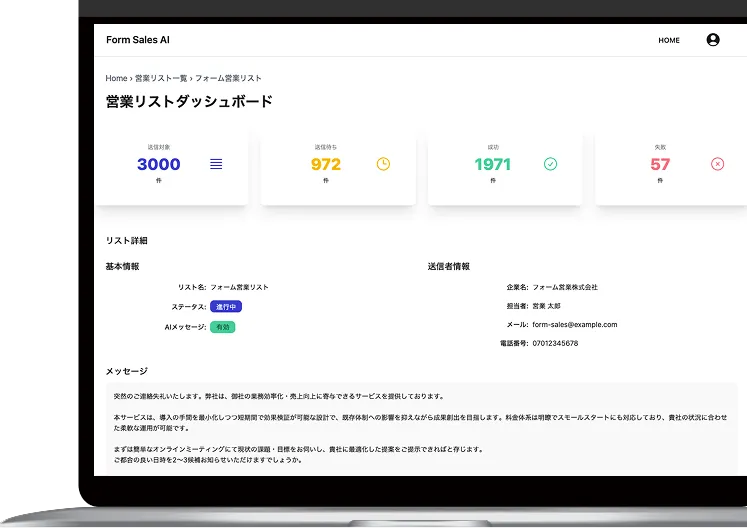Click the 972 pending count
The width and height of the screenshot is (747, 528).
(x=325, y=165)
